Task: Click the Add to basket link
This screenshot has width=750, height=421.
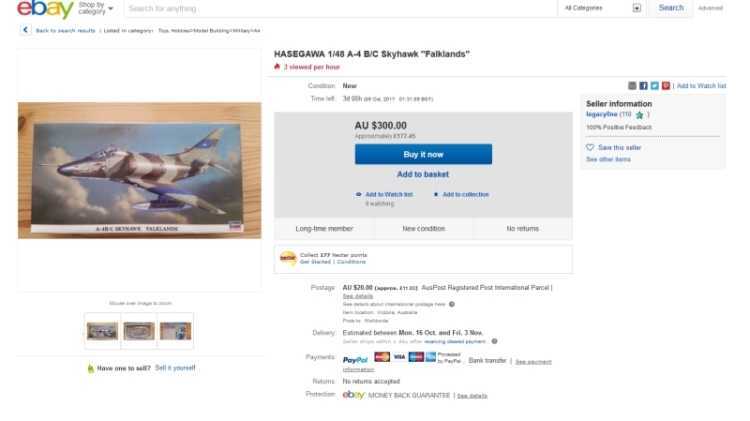Action: (x=423, y=175)
